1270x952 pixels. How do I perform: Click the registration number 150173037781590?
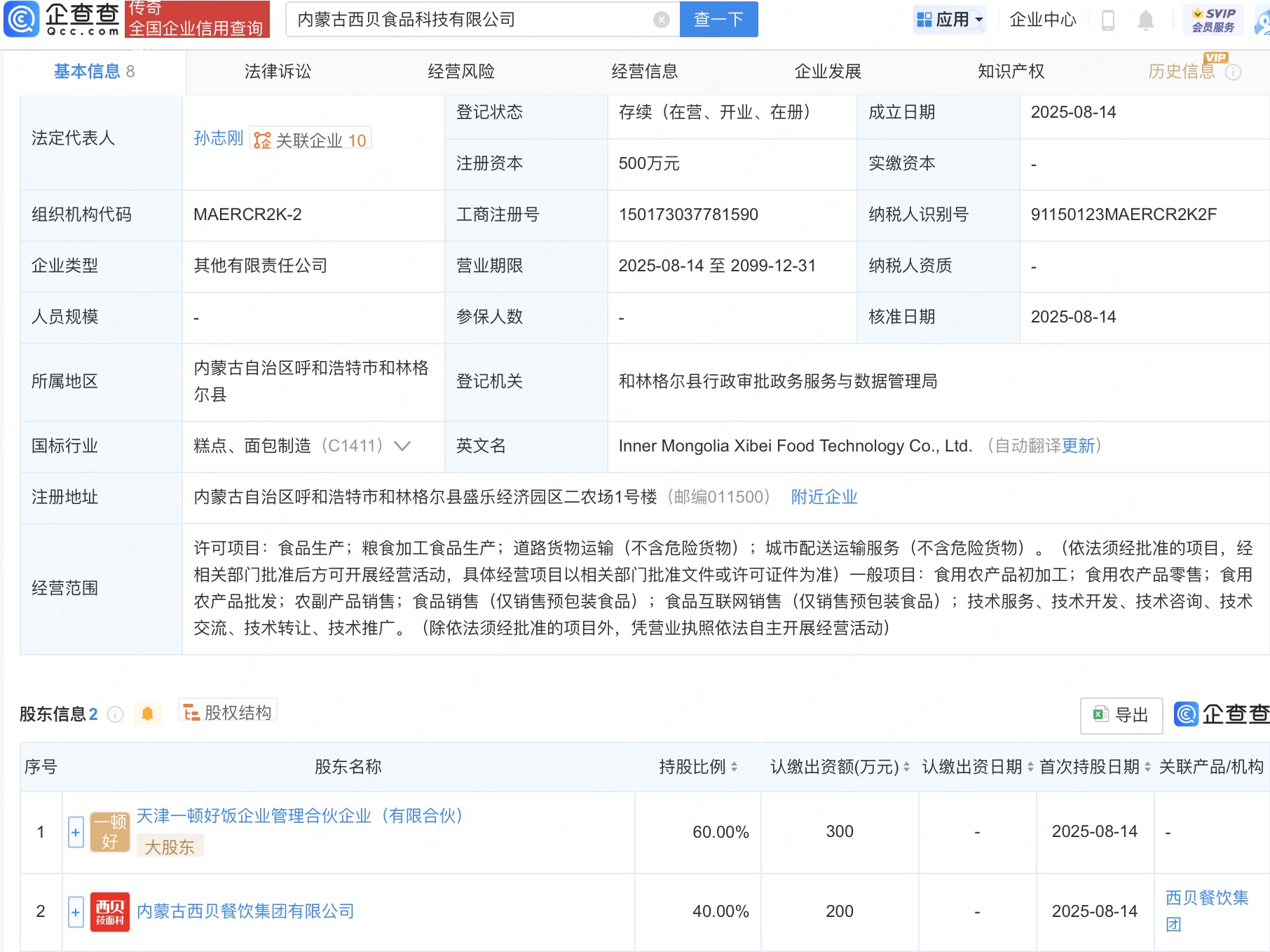click(688, 215)
